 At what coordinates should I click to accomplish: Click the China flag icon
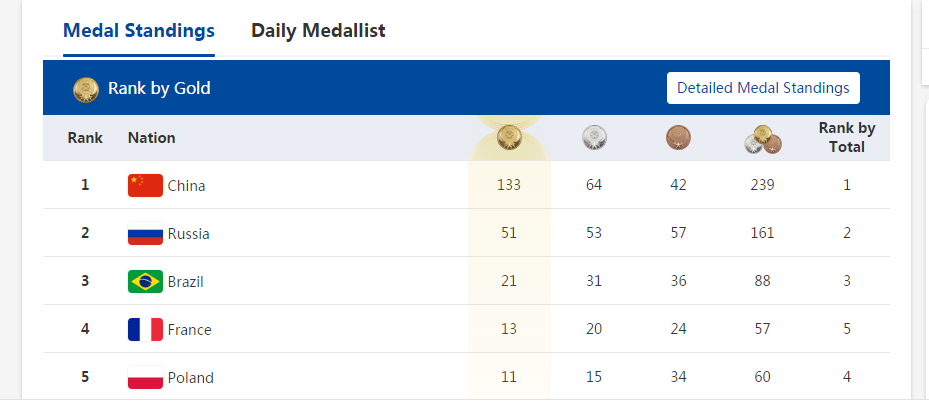(x=145, y=185)
